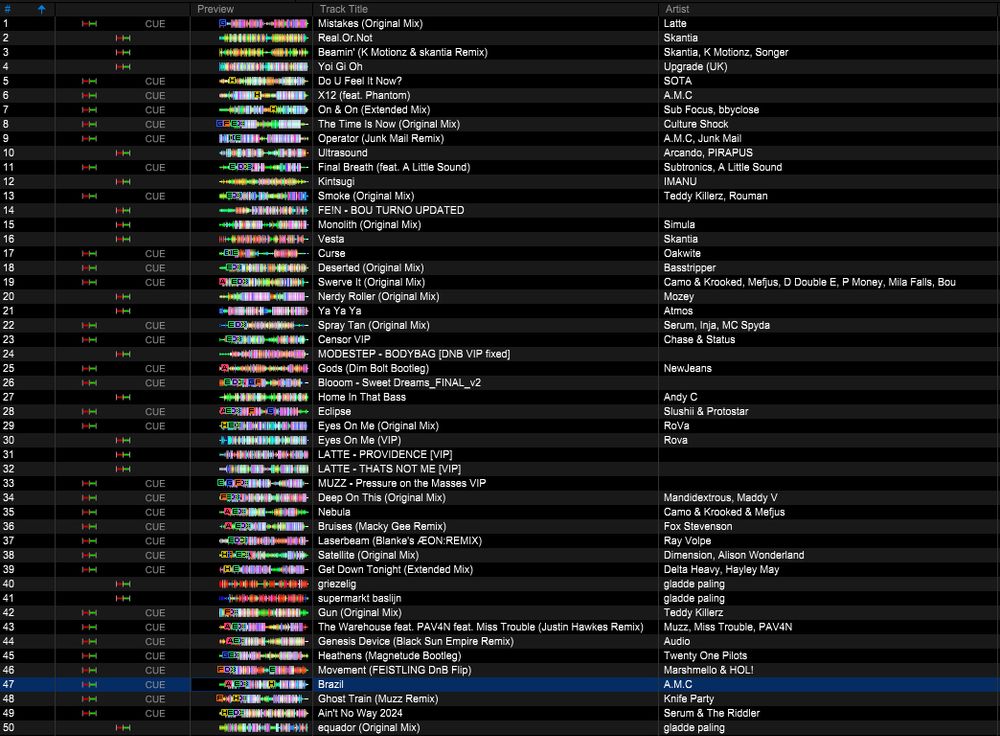
Task: Click the beatgrid icon on Censor VIP row
Action: [x=89, y=340]
